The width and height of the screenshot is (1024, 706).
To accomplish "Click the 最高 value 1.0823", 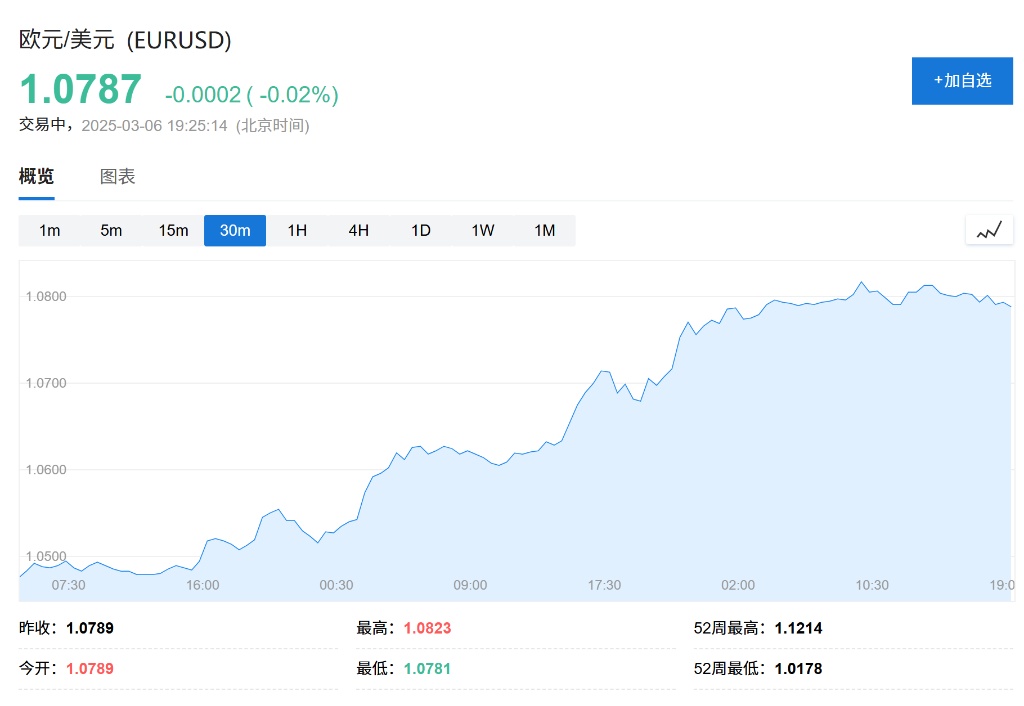I will [x=427, y=629].
